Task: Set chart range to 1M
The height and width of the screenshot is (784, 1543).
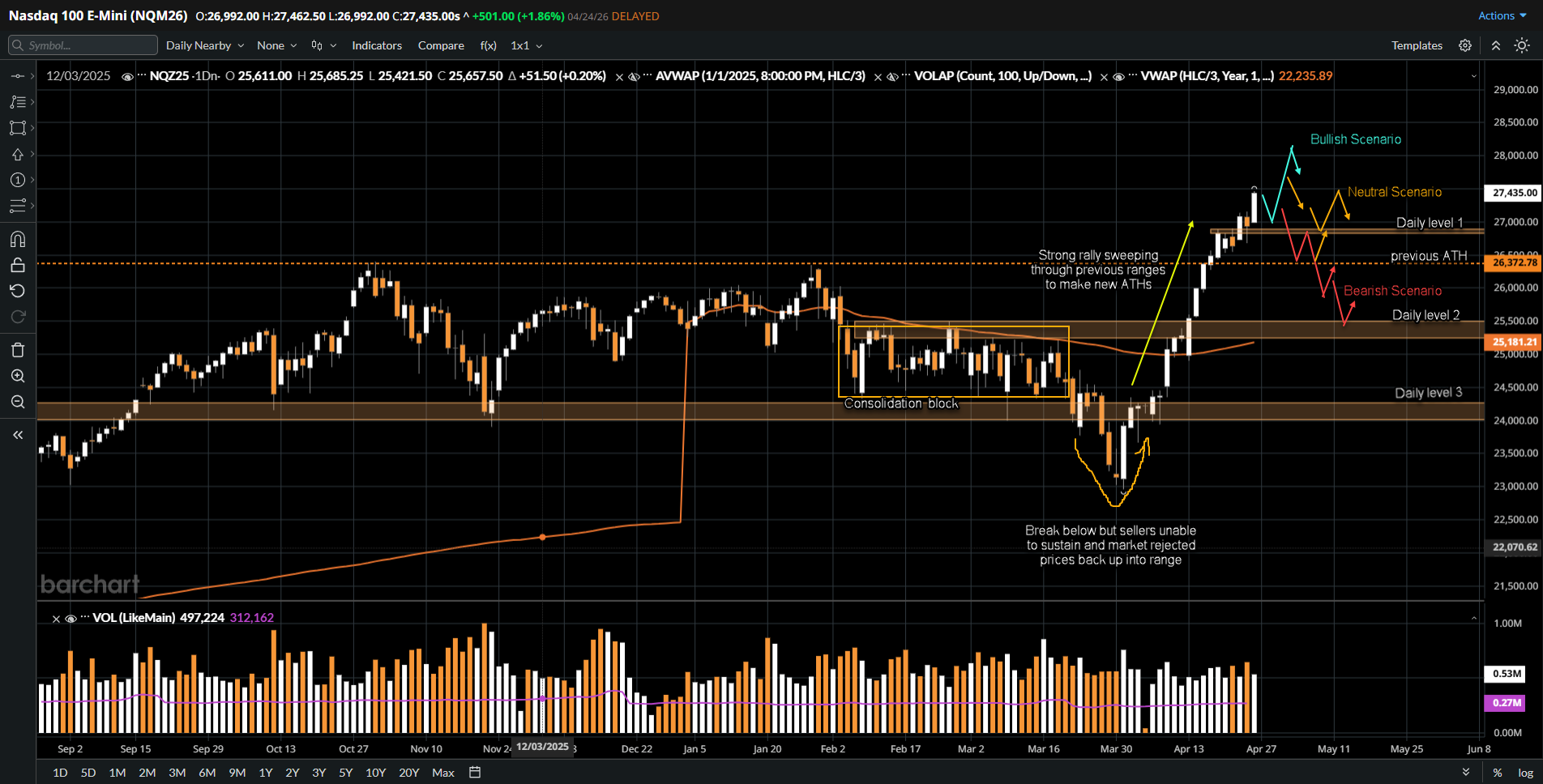Action: coord(118,773)
